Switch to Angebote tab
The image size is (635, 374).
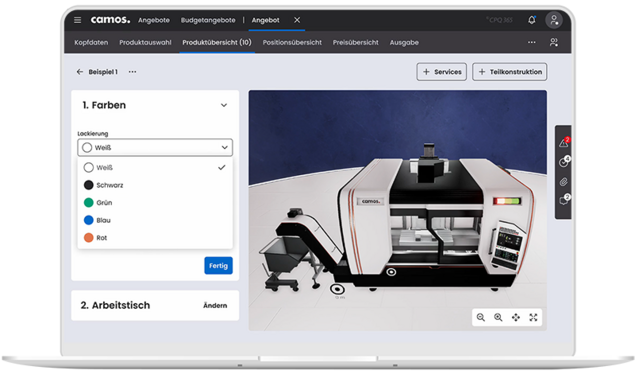(154, 20)
